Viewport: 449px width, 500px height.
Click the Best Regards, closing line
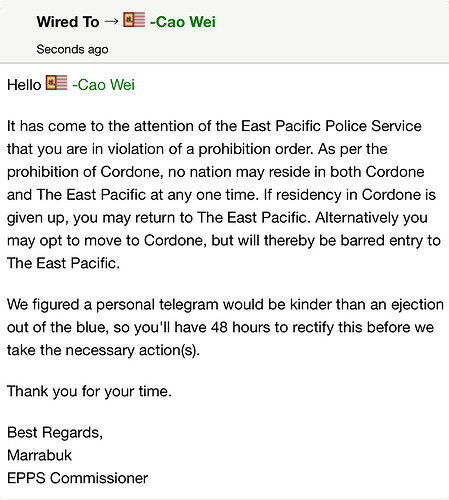pyautogui.click(x=55, y=433)
